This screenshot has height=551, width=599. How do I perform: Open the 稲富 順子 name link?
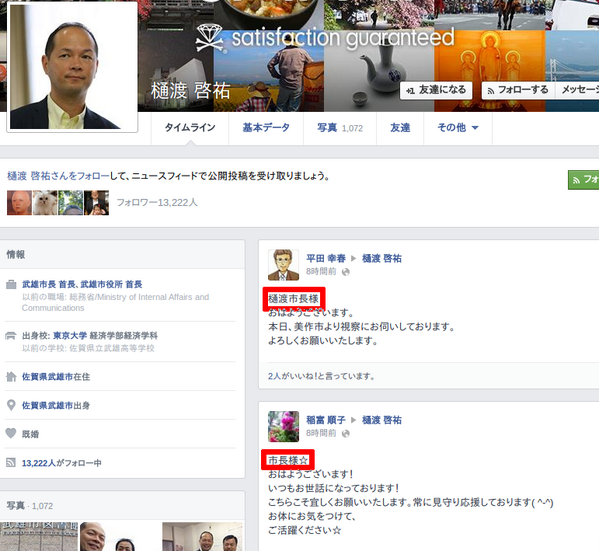click(326, 420)
